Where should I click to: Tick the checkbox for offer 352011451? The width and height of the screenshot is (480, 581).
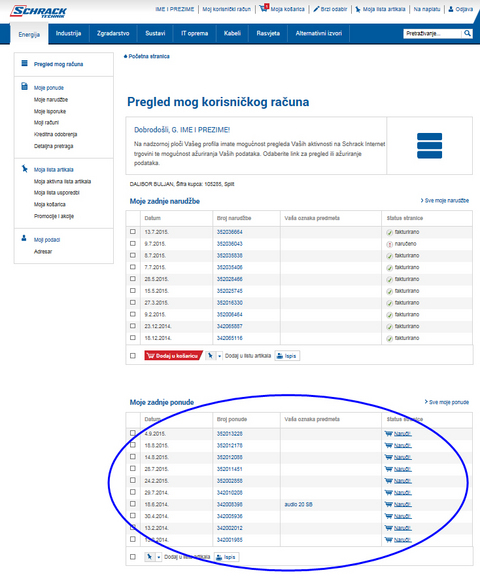[x=133, y=468]
